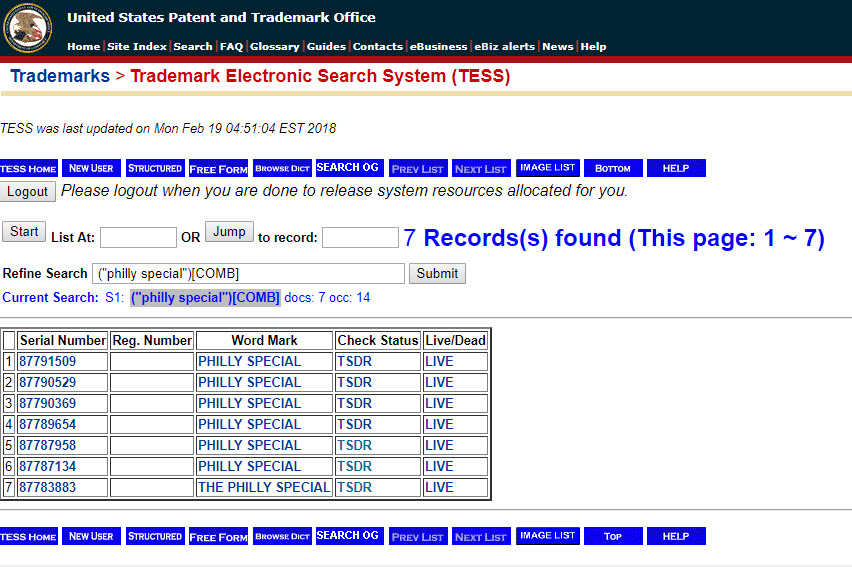Focus the Refine Search text field
Image resolution: width=852 pixels, height=567 pixels.
(x=248, y=273)
